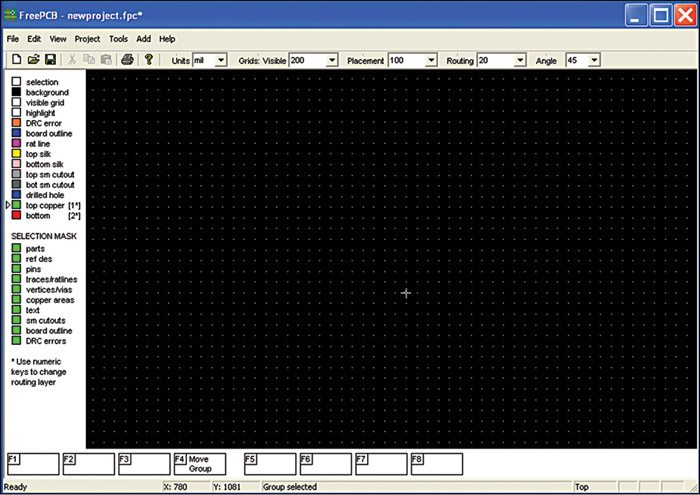Viewport: 700px width, 495px height.
Task: Save the project with floppy icon
Action: point(50,60)
